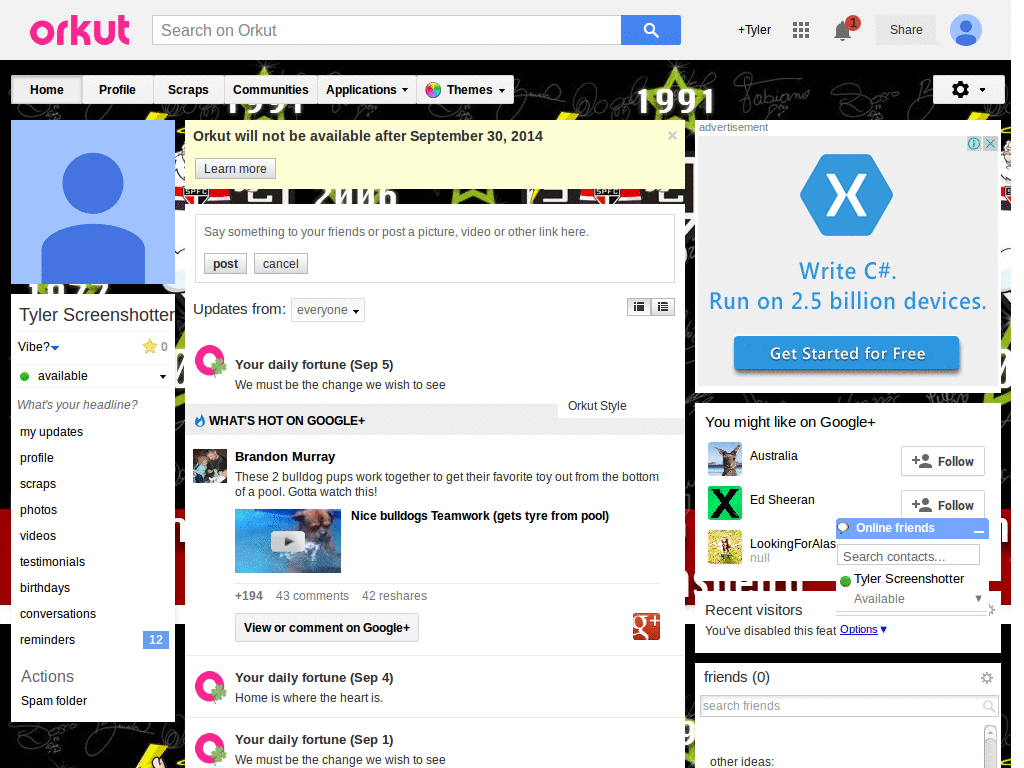Screen dimensions: 1024x768
Task: Open the Spam folder action
Action: coord(54,701)
